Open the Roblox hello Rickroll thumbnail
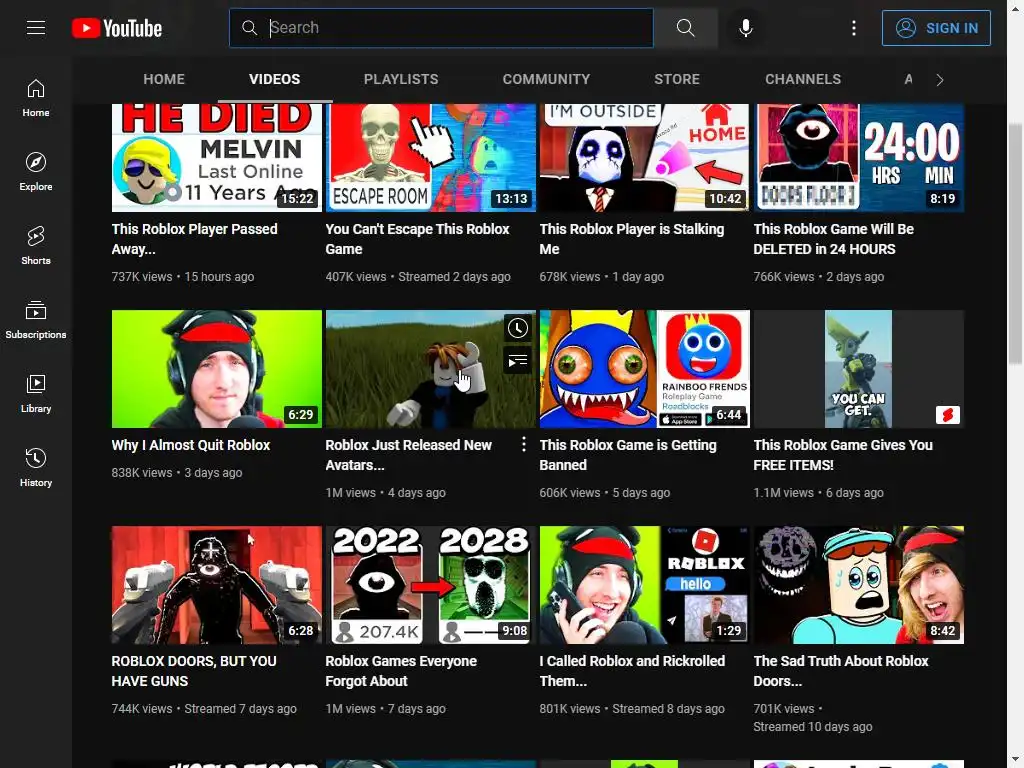Screen dimensions: 1024x768 (x=645, y=585)
